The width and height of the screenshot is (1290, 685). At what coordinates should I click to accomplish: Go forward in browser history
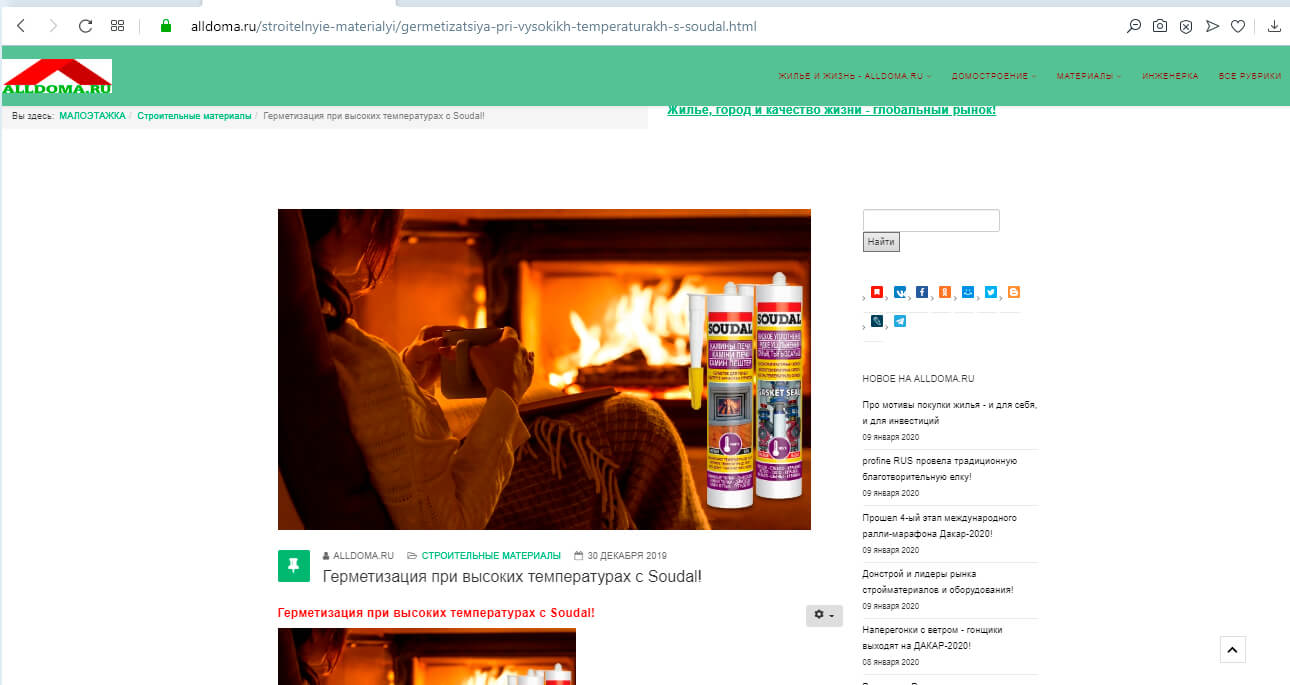click(53, 26)
